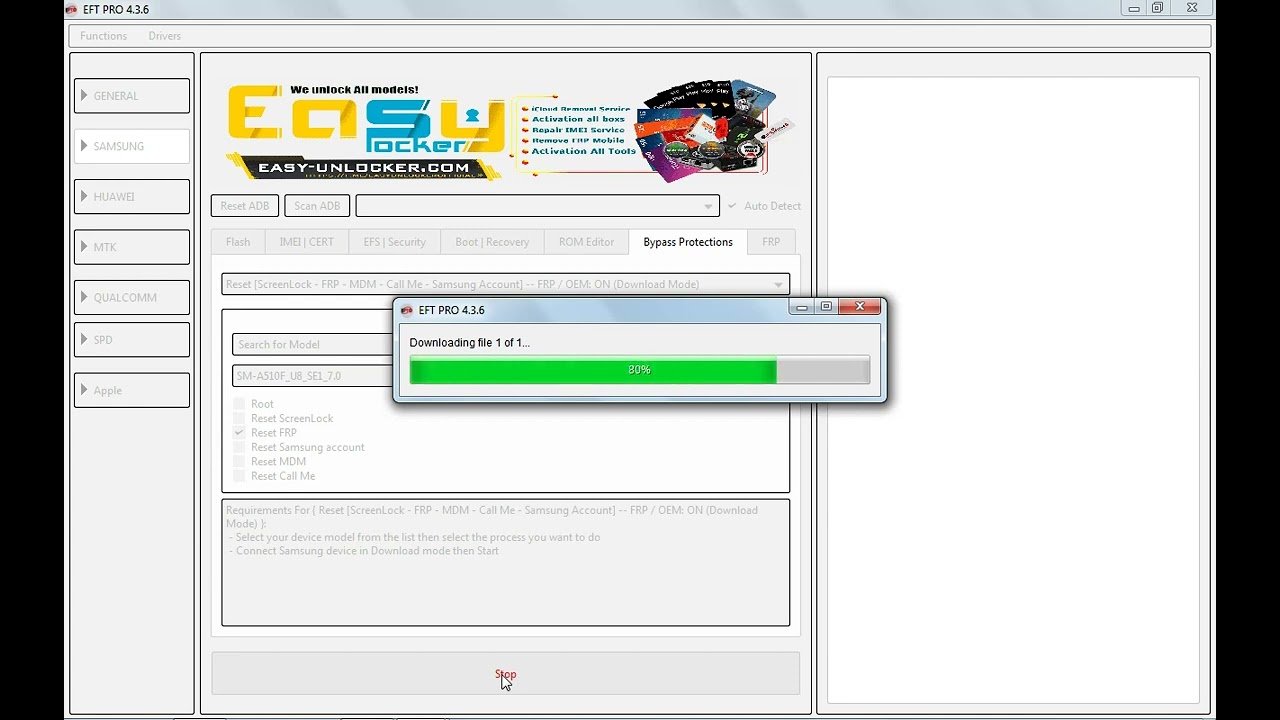
Task: Toggle the Reset Call Me checkbox
Action: click(x=239, y=476)
